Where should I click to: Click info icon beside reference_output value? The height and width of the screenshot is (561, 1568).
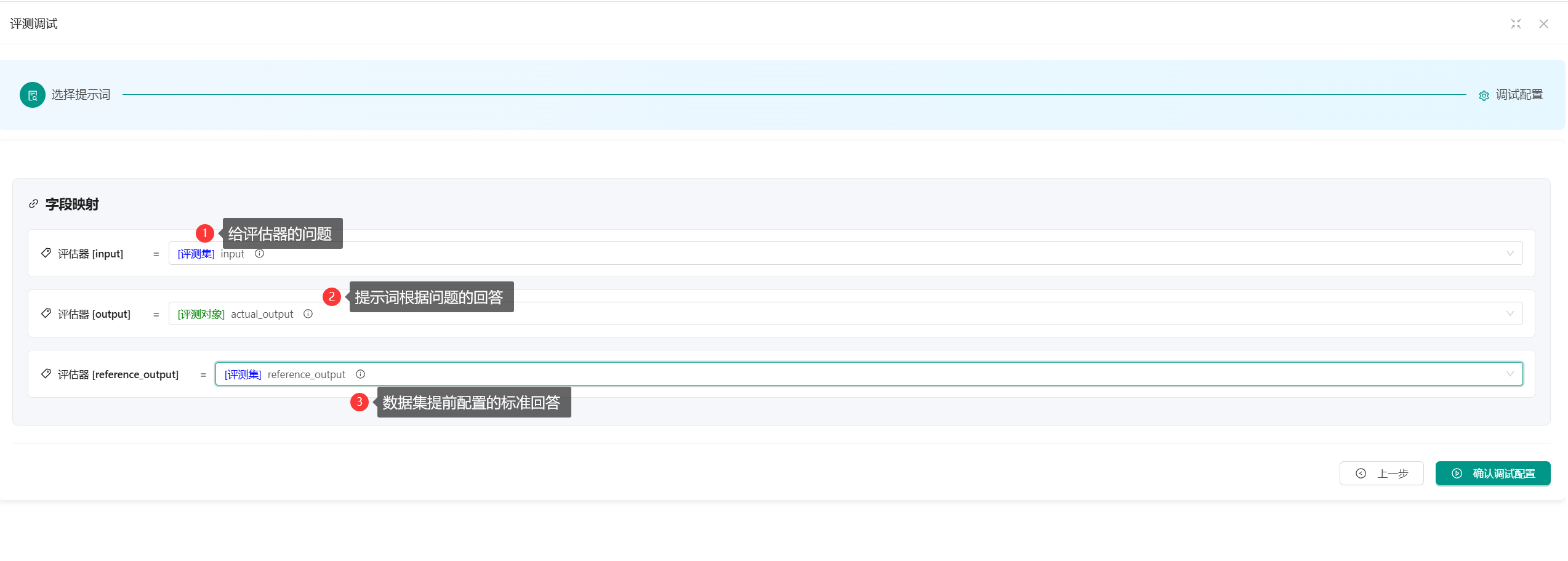pyautogui.click(x=361, y=374)
